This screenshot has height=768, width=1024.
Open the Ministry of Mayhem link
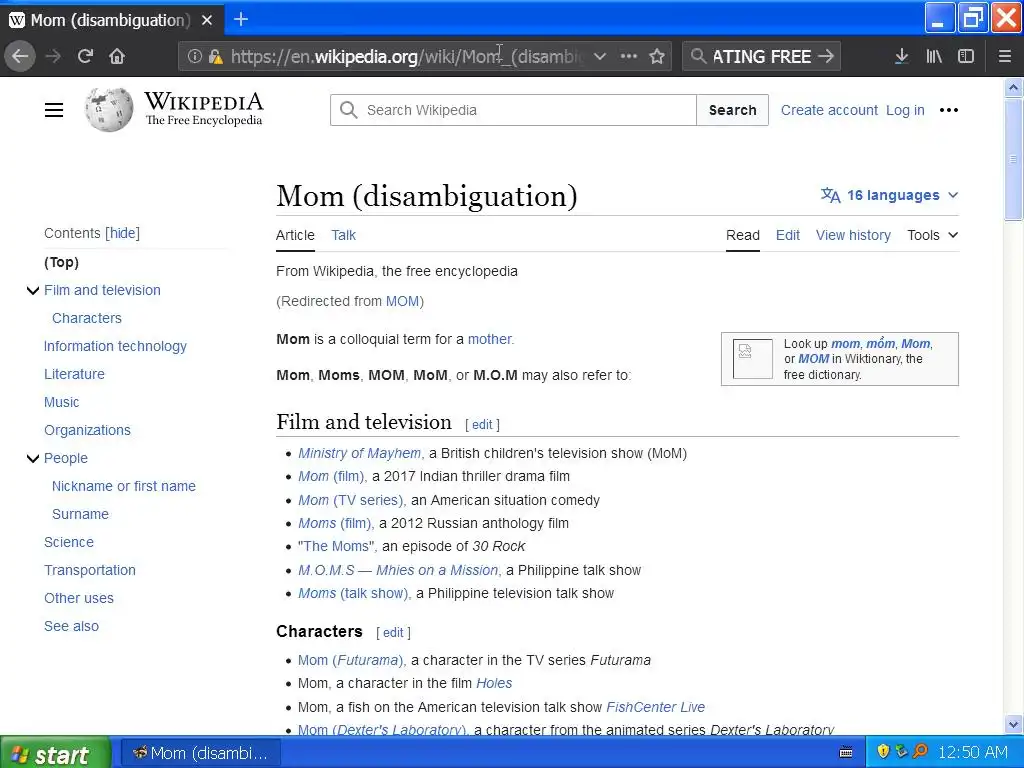[360, 453]
